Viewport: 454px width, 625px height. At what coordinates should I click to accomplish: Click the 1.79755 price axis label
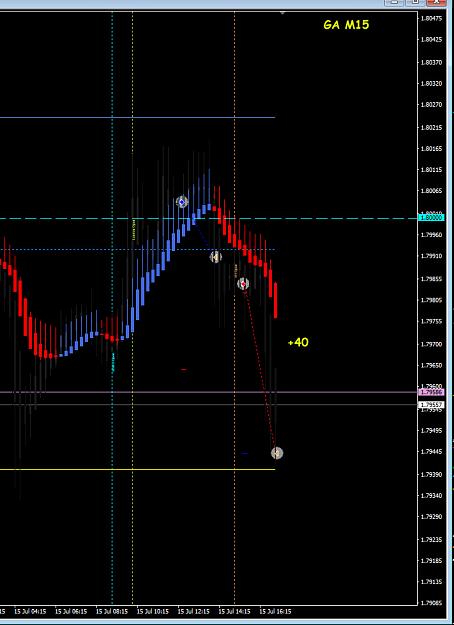(x=431, y=321)
